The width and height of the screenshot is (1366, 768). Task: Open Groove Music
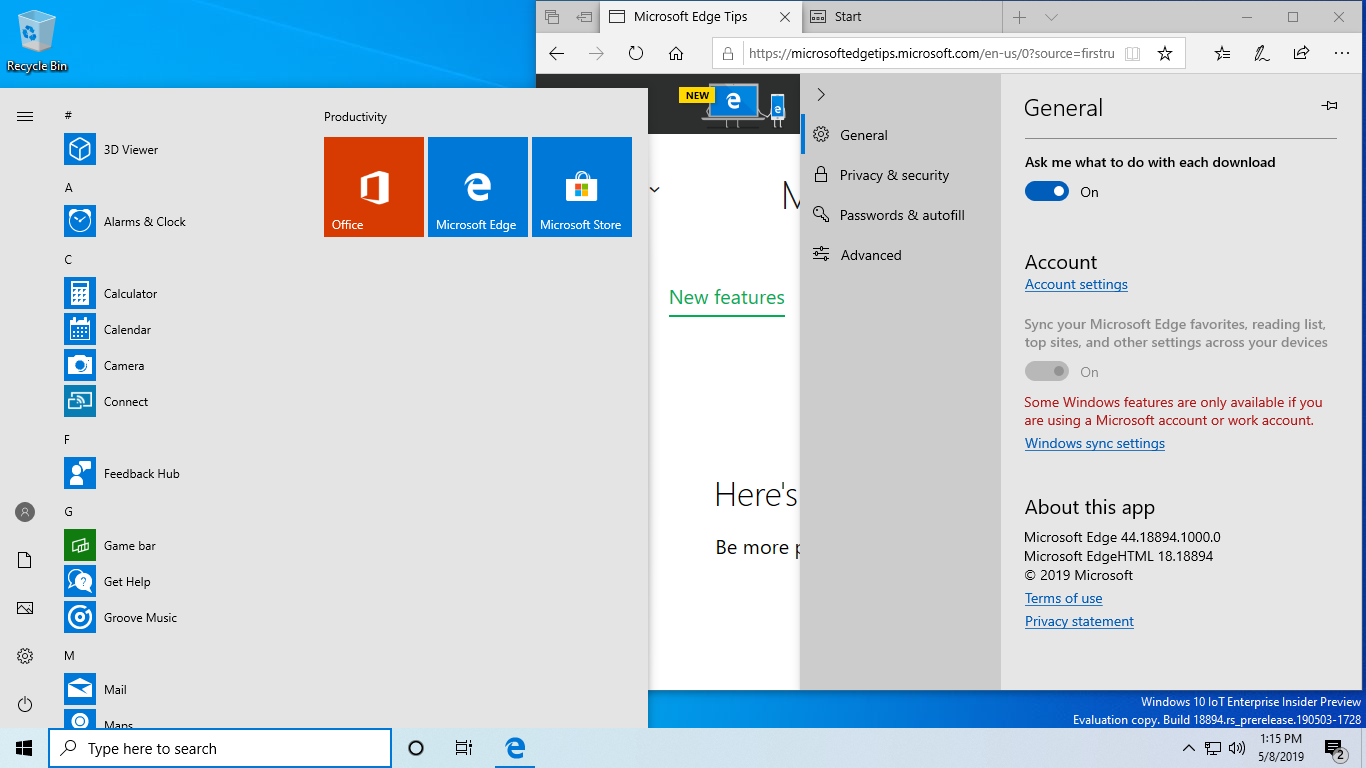[80, 618]
